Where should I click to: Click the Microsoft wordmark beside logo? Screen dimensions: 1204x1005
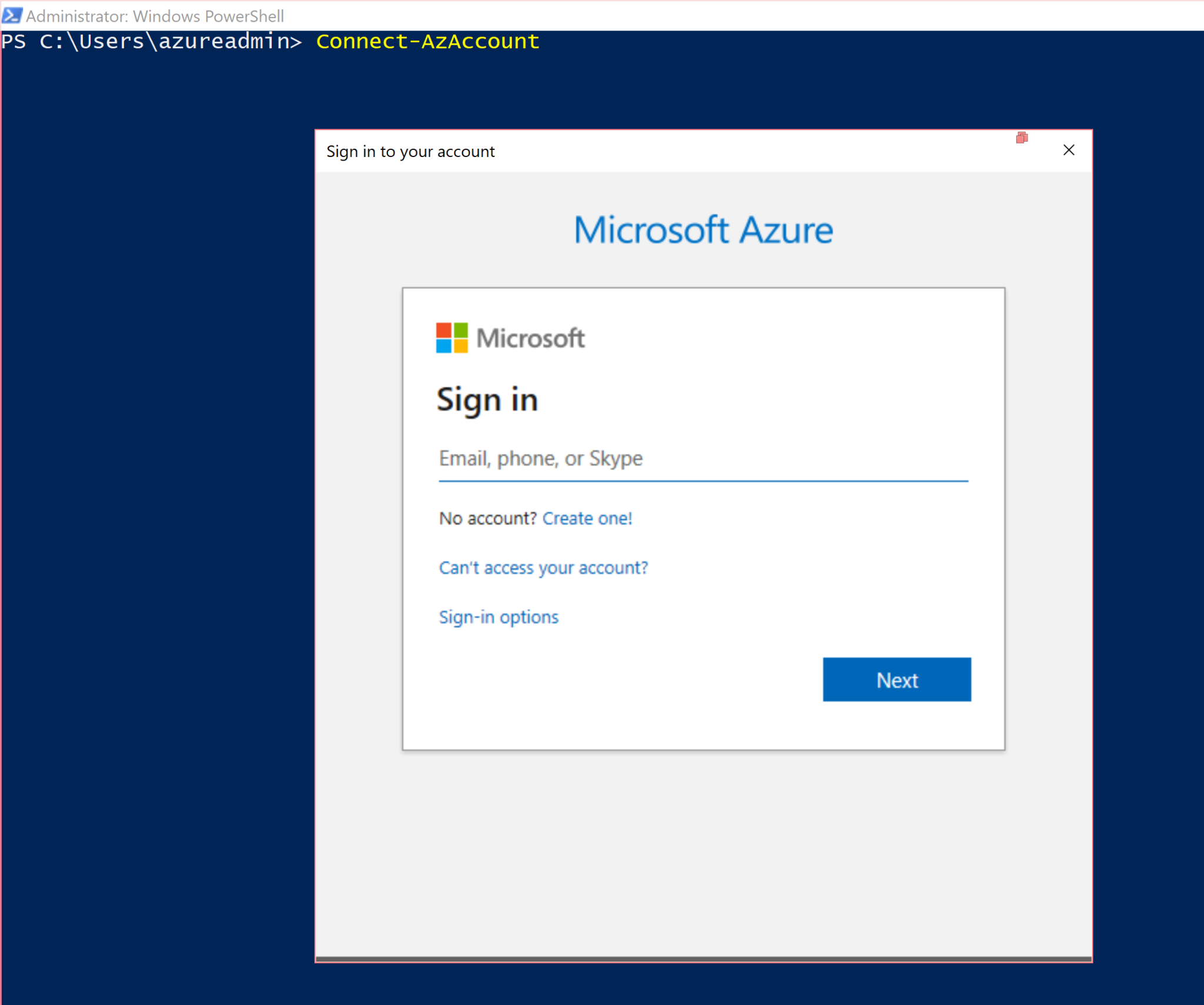tap(530, 338)
